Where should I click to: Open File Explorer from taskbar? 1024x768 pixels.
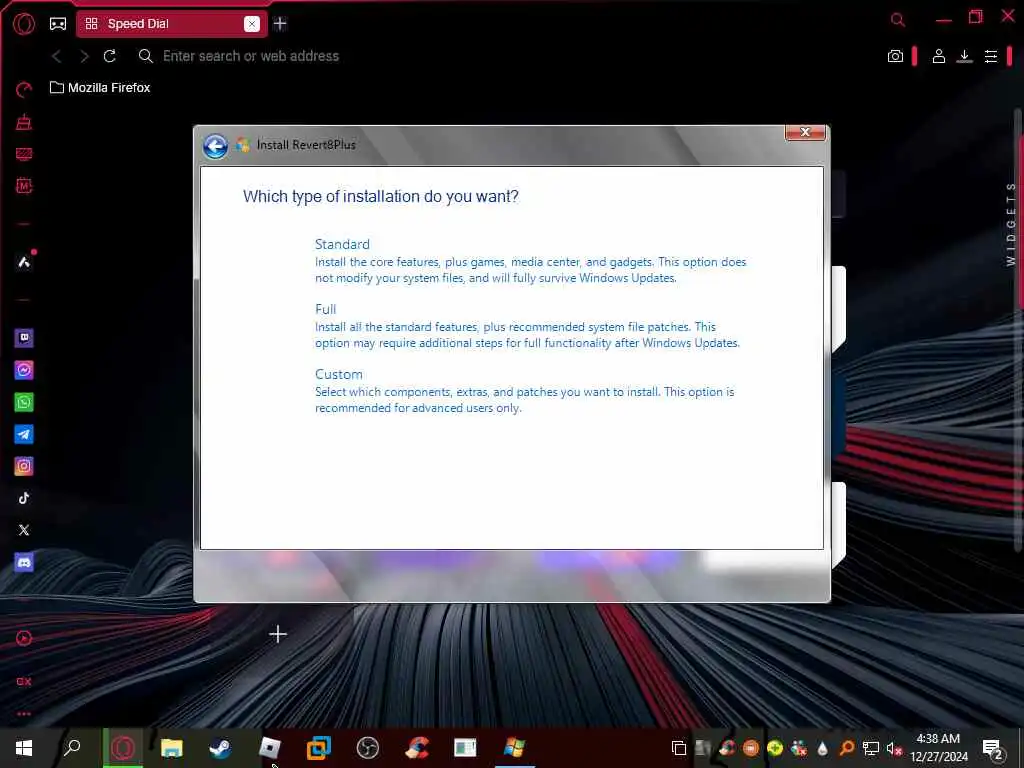(172, 748)
